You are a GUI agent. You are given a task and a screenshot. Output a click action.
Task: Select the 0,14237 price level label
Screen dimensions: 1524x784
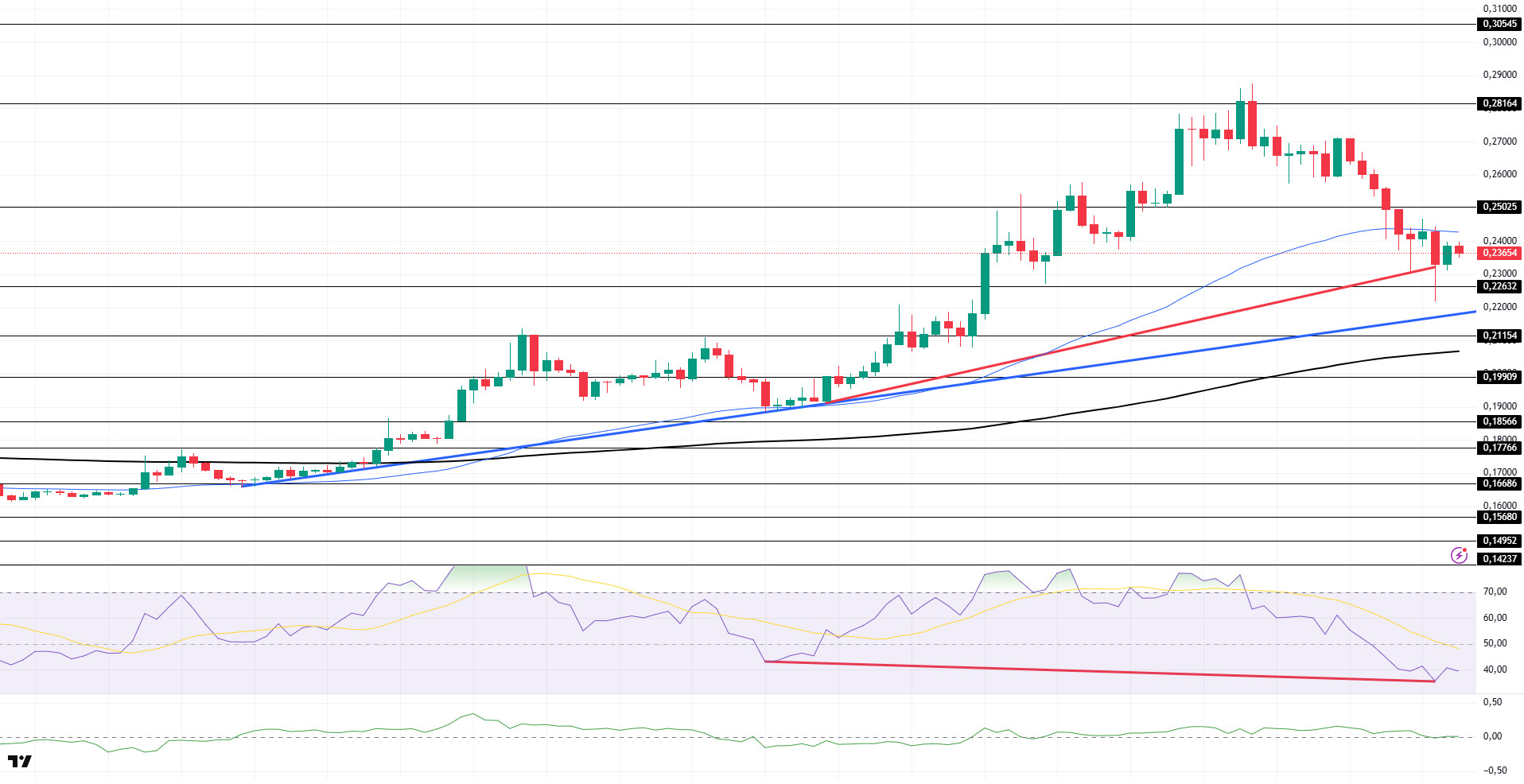pos(1499,559)
